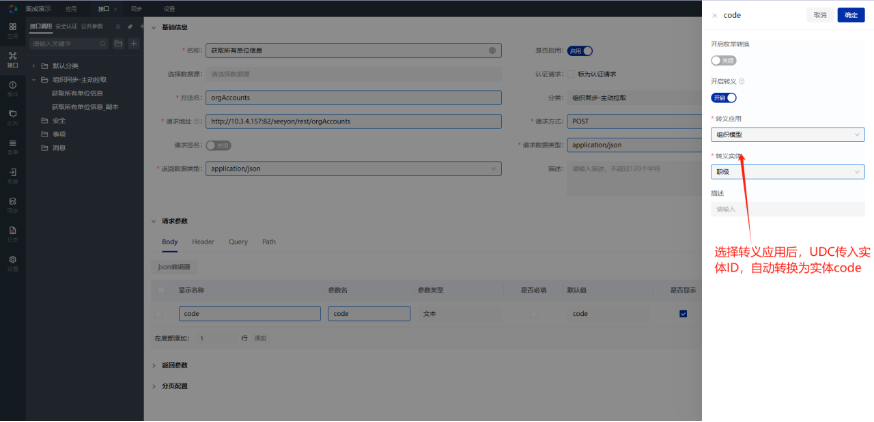This screenshot has width=874, height=422.
Task: Click the plus icon to add interface
Action: [x=133, y=44]
